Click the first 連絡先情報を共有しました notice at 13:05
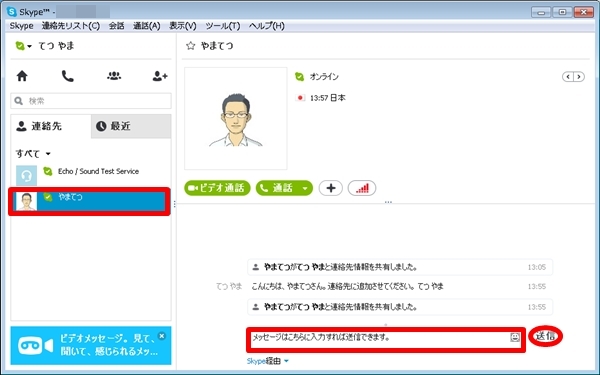This screenshot has width=600, height=375. point(400,267)
